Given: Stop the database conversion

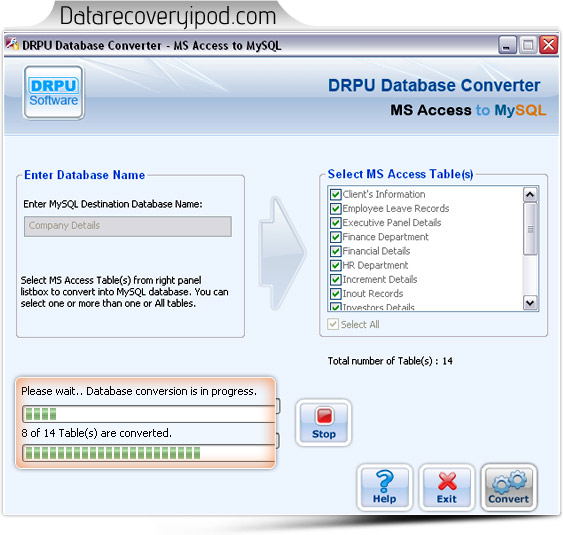Looking at the screenshot, I should pos(324,423).
